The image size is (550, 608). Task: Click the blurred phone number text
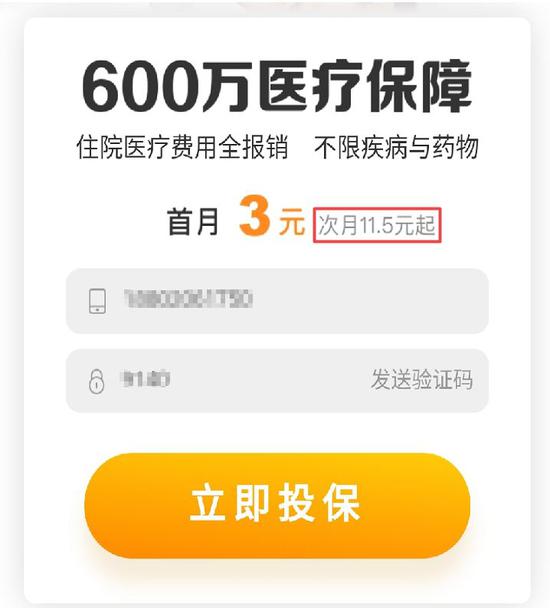pos(189,299)
